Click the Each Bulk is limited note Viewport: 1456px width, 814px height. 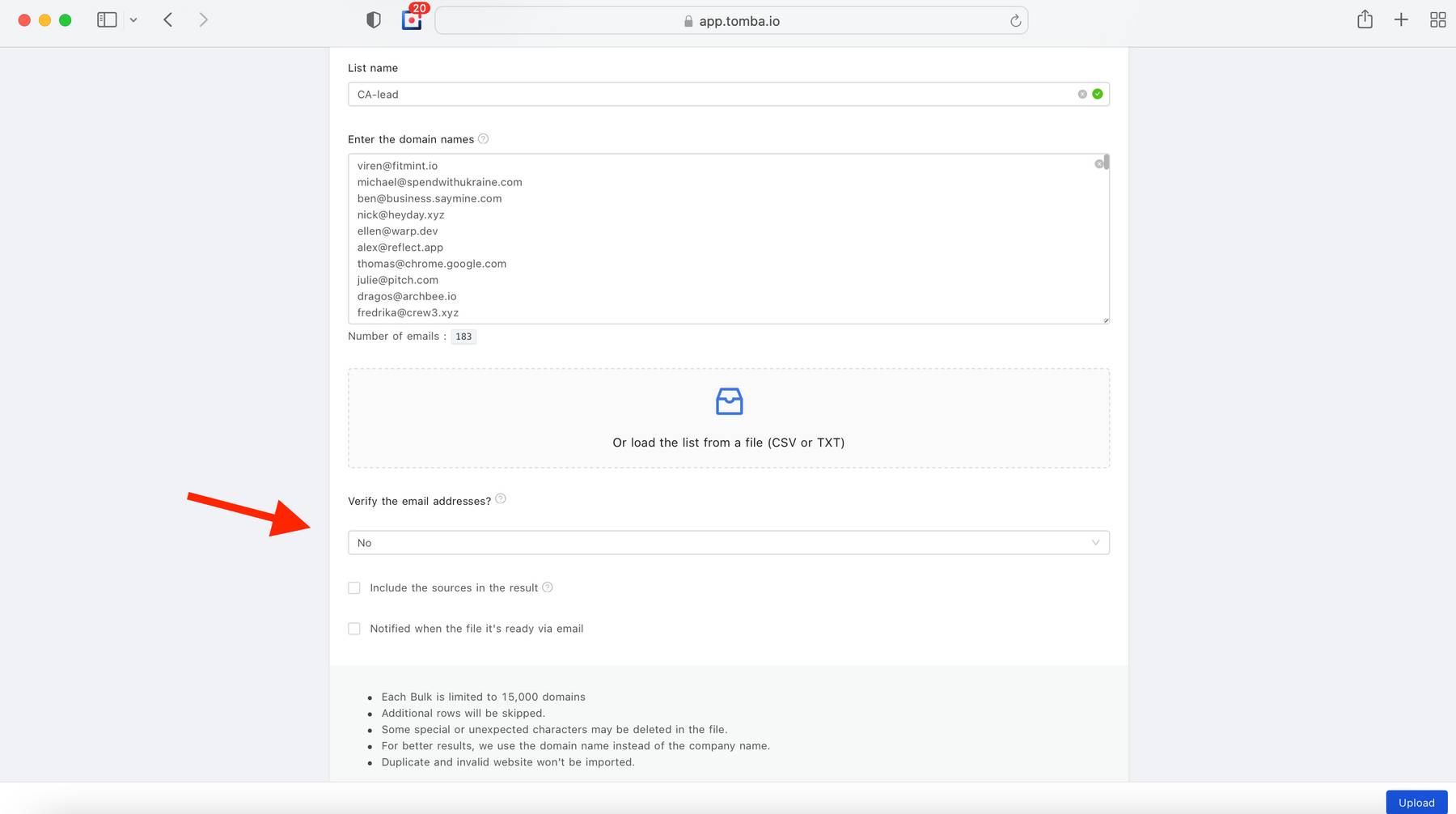click(483, 697)
